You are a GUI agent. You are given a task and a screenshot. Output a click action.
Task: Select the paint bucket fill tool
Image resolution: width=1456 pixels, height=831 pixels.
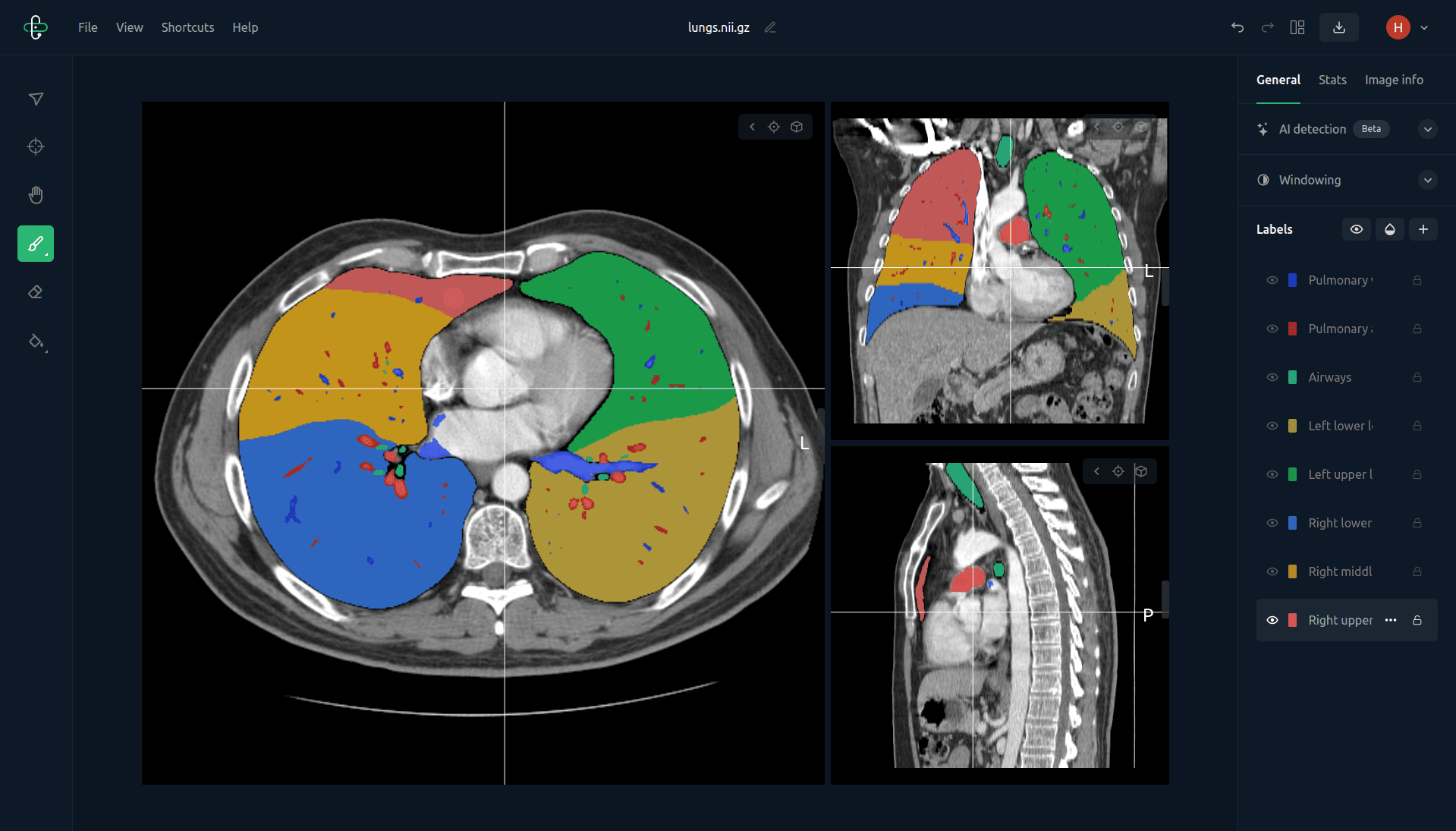[x=36, y=341]
